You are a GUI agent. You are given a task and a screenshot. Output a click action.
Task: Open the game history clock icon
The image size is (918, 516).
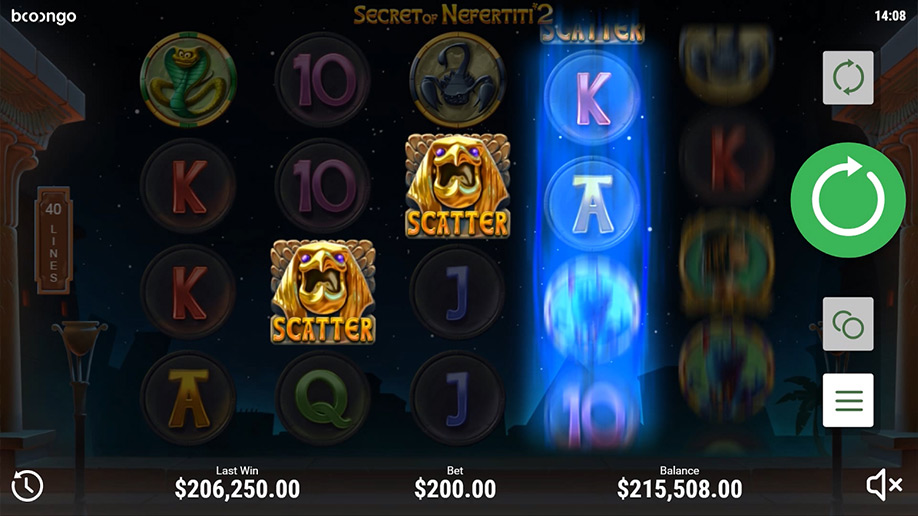pyautogui.click(x=27, y=486)
